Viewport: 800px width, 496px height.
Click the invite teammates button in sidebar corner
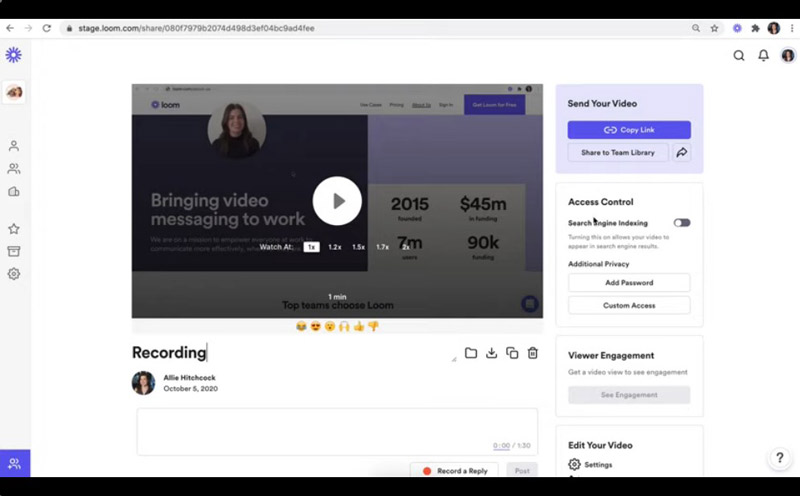[15, 463]
